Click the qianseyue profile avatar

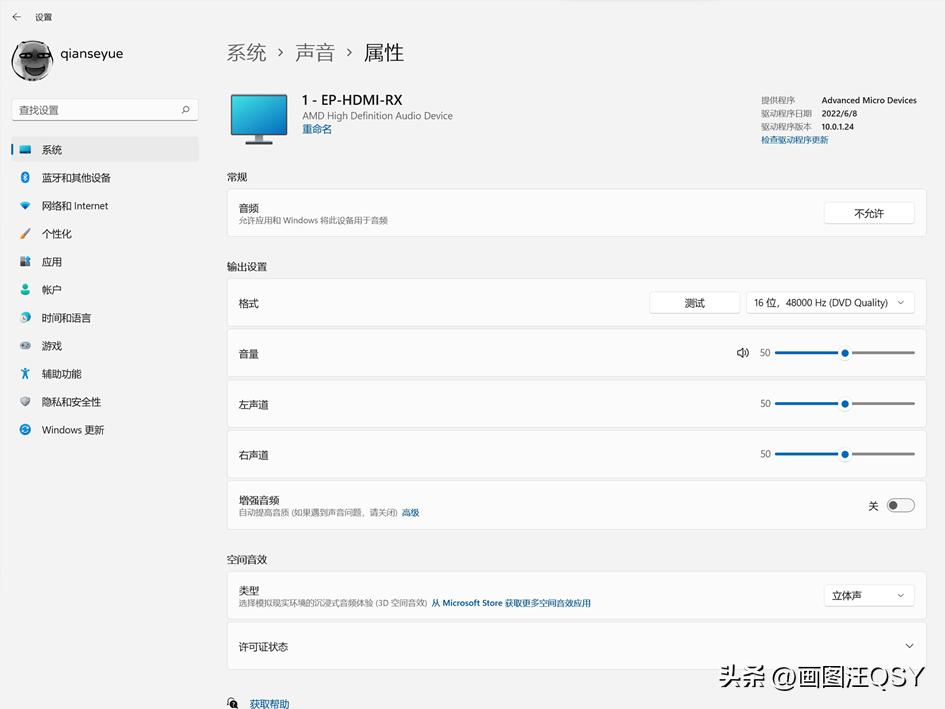32,60
